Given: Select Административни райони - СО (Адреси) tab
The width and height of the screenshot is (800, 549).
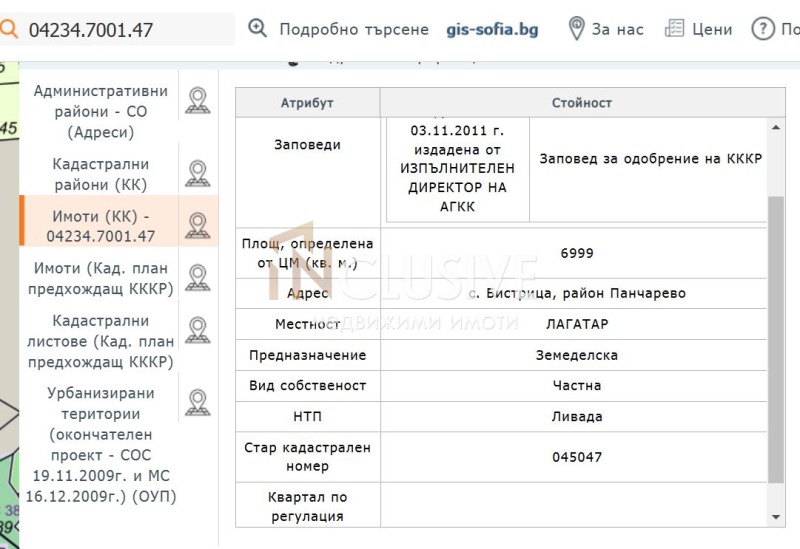Looking at the screenshot, I should coord(101,111).
